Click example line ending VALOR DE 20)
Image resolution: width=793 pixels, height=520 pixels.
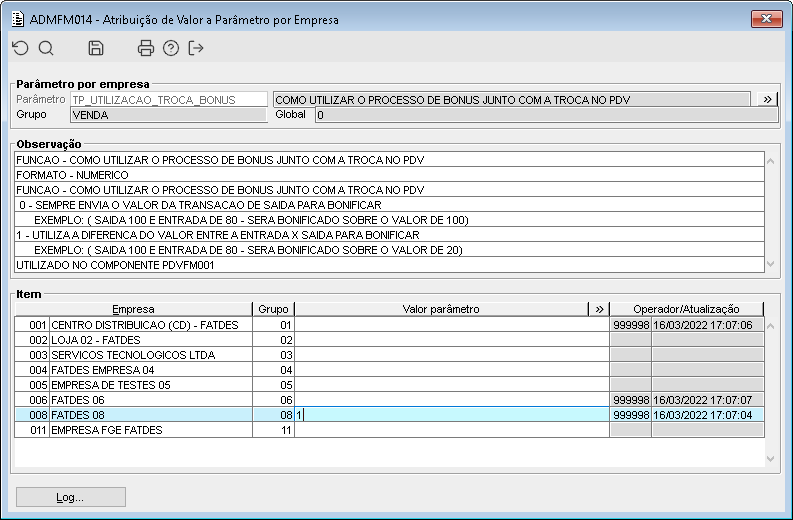pos(389,250)
